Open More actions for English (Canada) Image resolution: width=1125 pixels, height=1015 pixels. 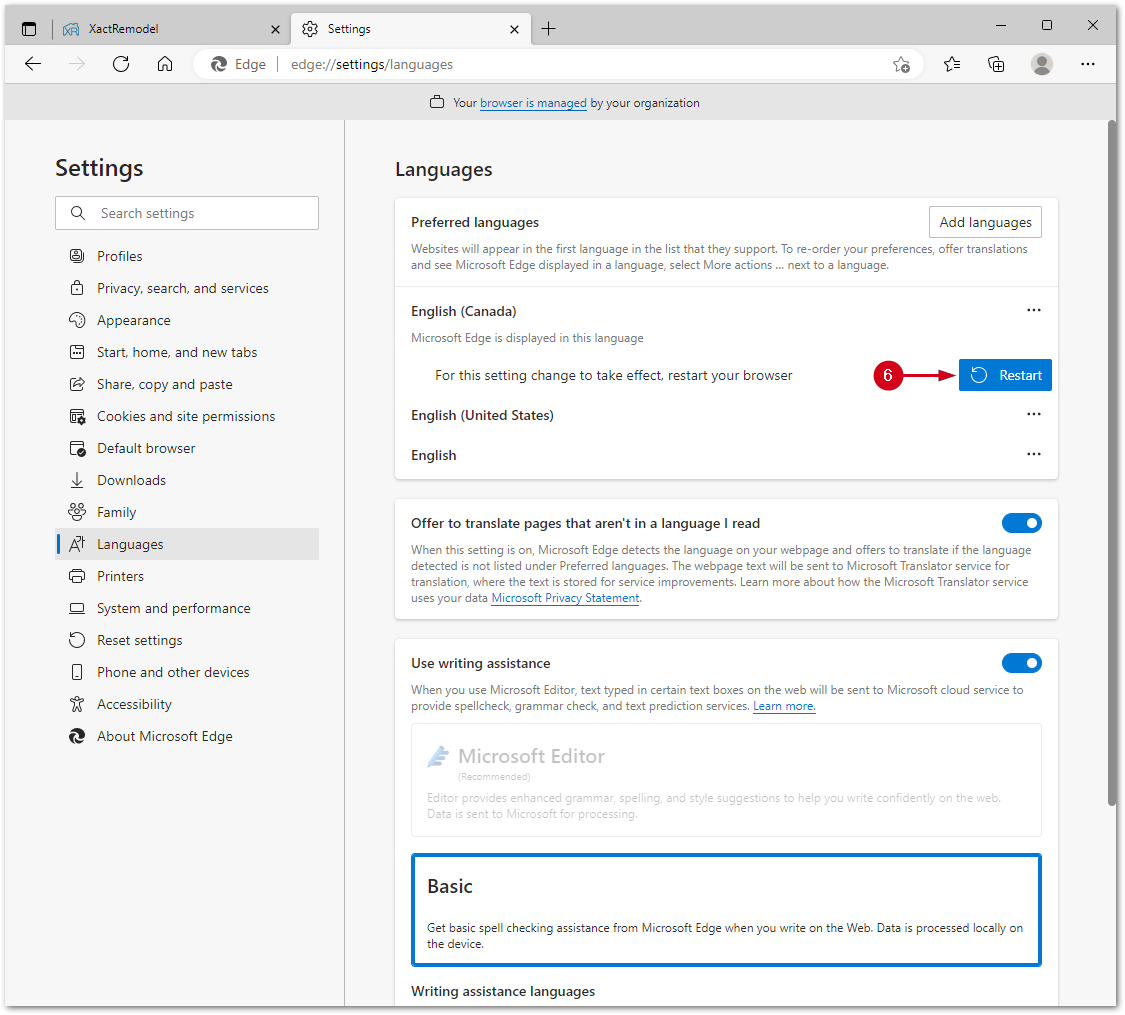tap(1034, 310)
